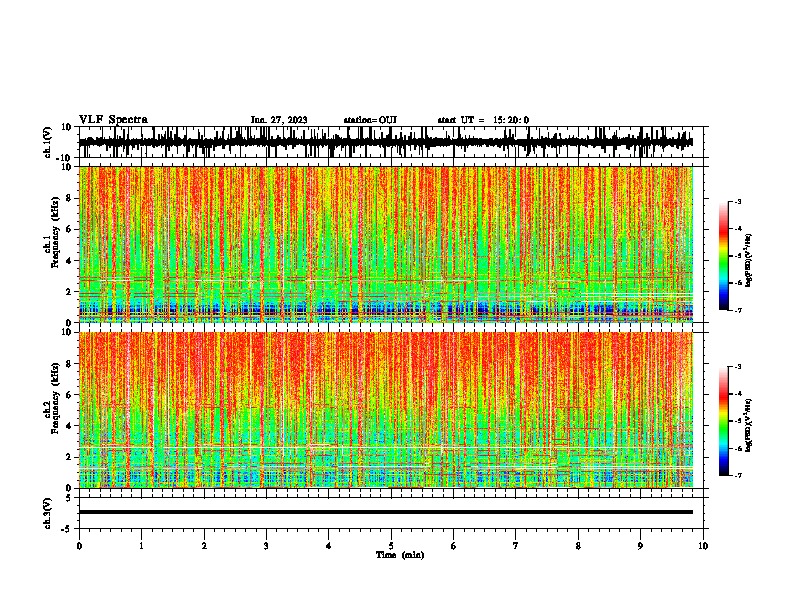The width and height of the screenshot is (792, 612).
Task: Click time axis tick label '1'
Action: point(141,546)
